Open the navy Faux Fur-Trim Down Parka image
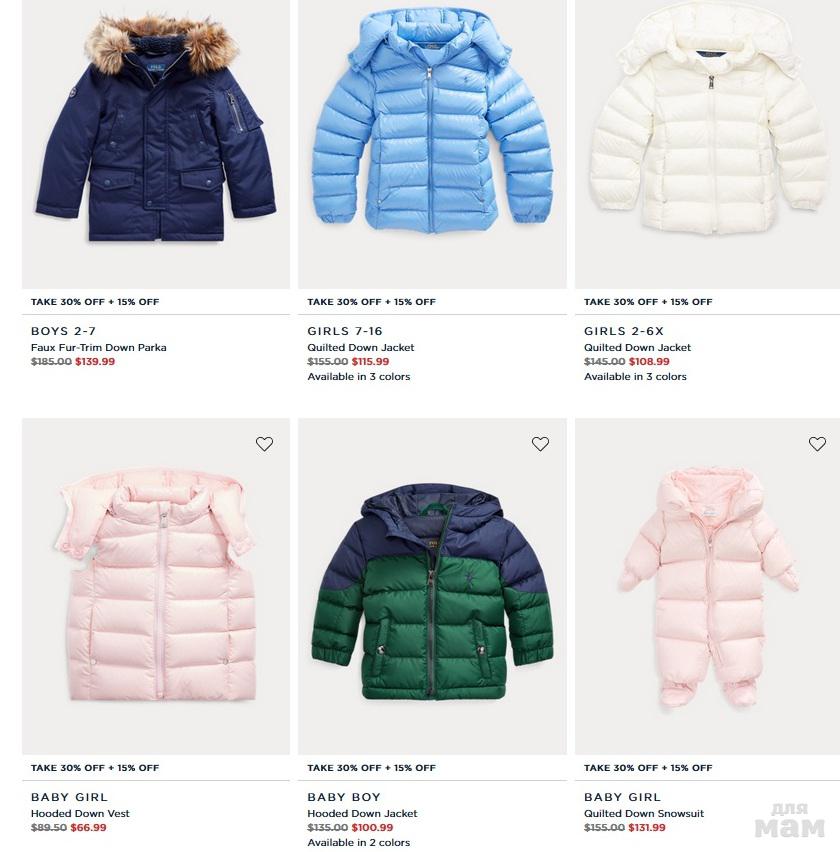The height and width of the screenshot is (852, 840). point(156,144)
